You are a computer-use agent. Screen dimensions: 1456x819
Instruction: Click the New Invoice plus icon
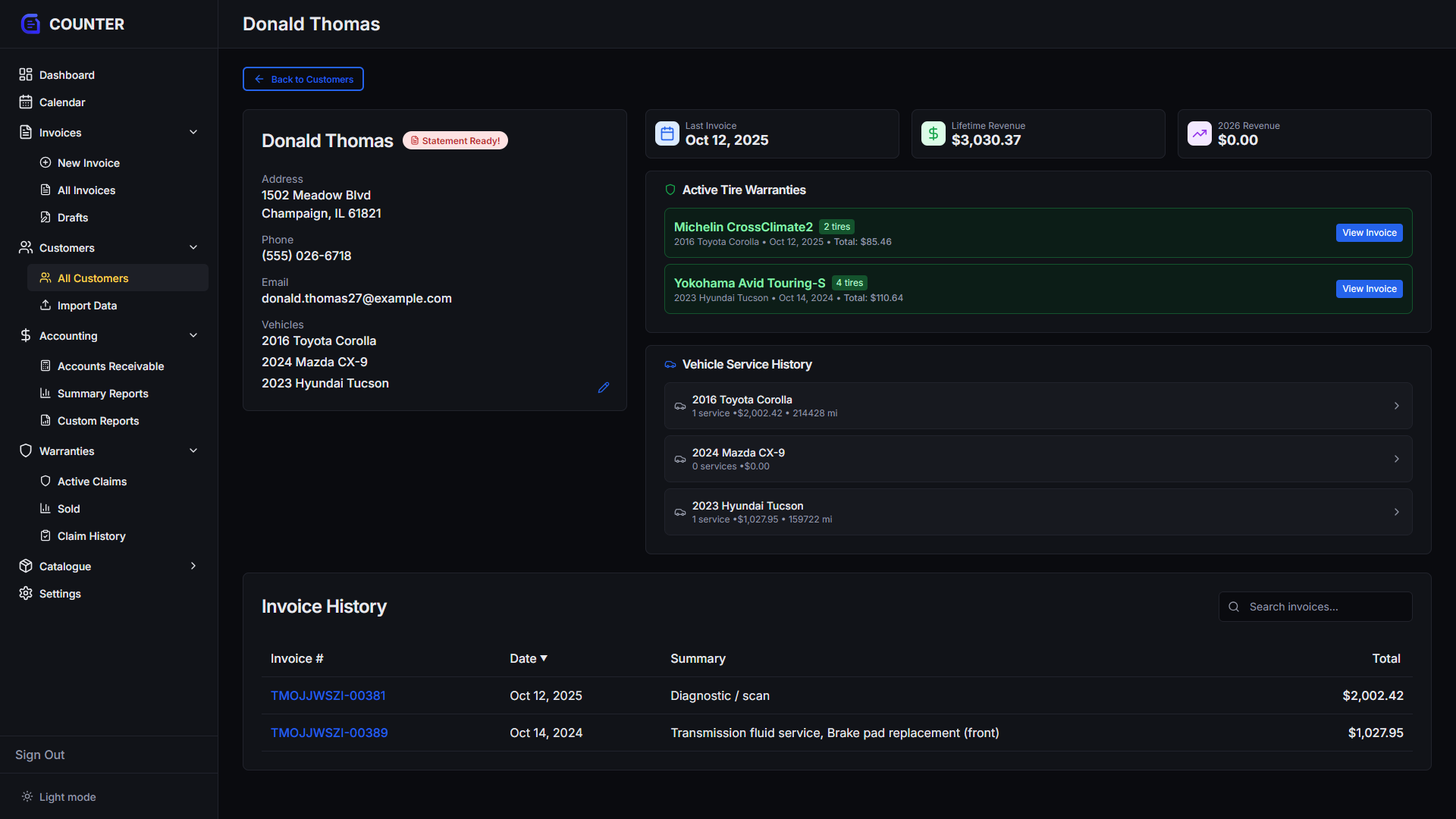(x=45, y=162)
